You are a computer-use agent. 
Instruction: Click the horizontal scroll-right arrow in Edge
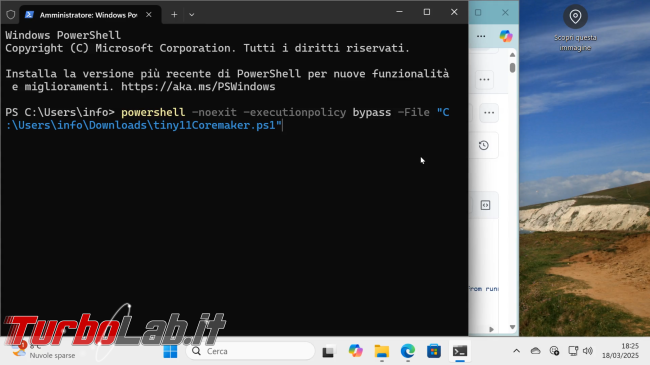click(492, 329)
